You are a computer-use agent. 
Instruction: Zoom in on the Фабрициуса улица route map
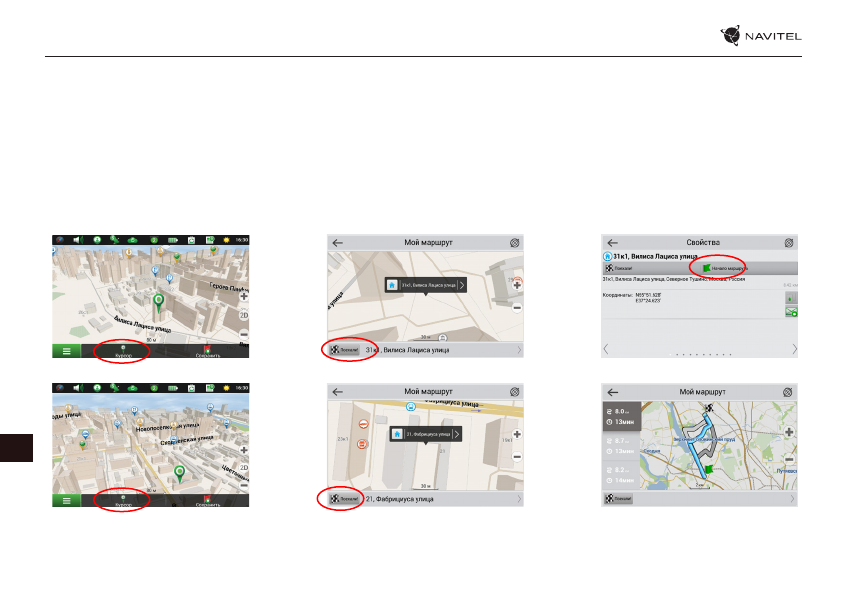[x=517, y=432]
